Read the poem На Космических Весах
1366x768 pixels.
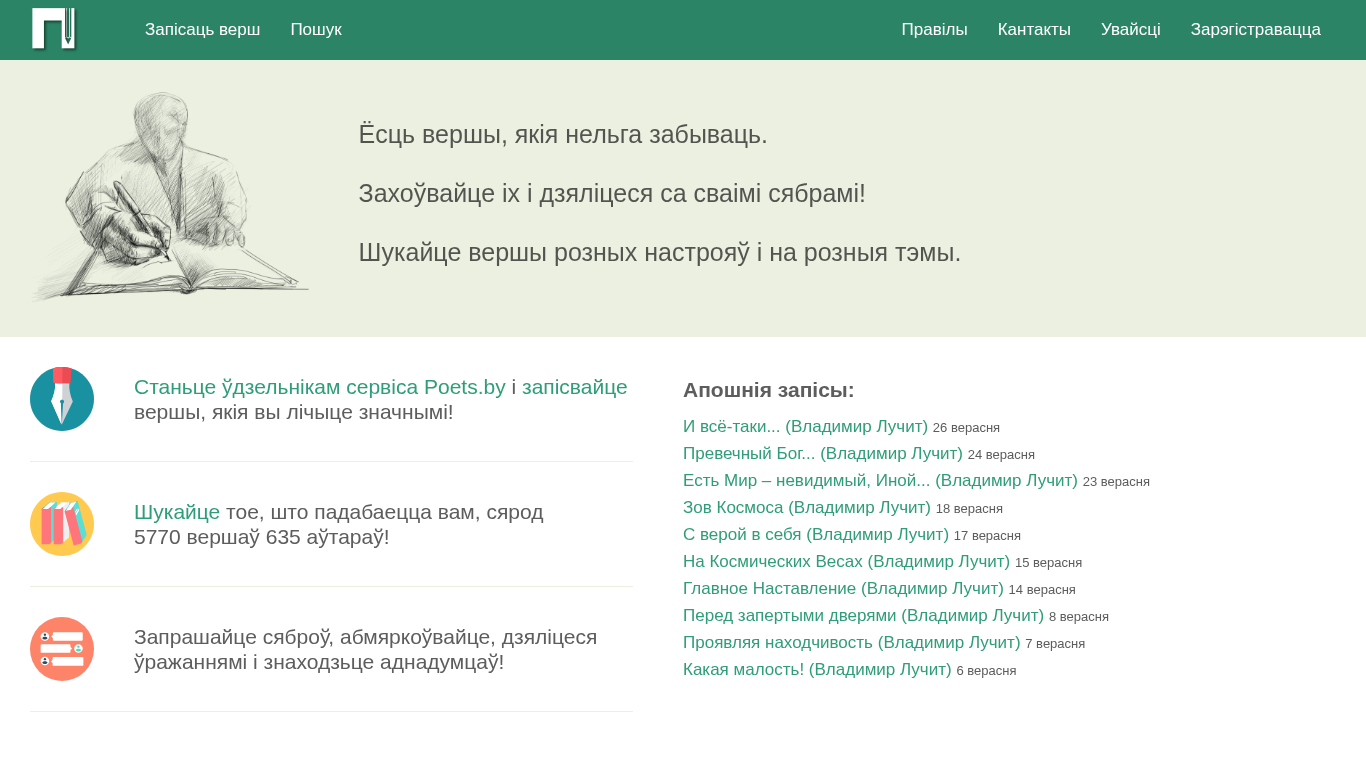[846, 562]
